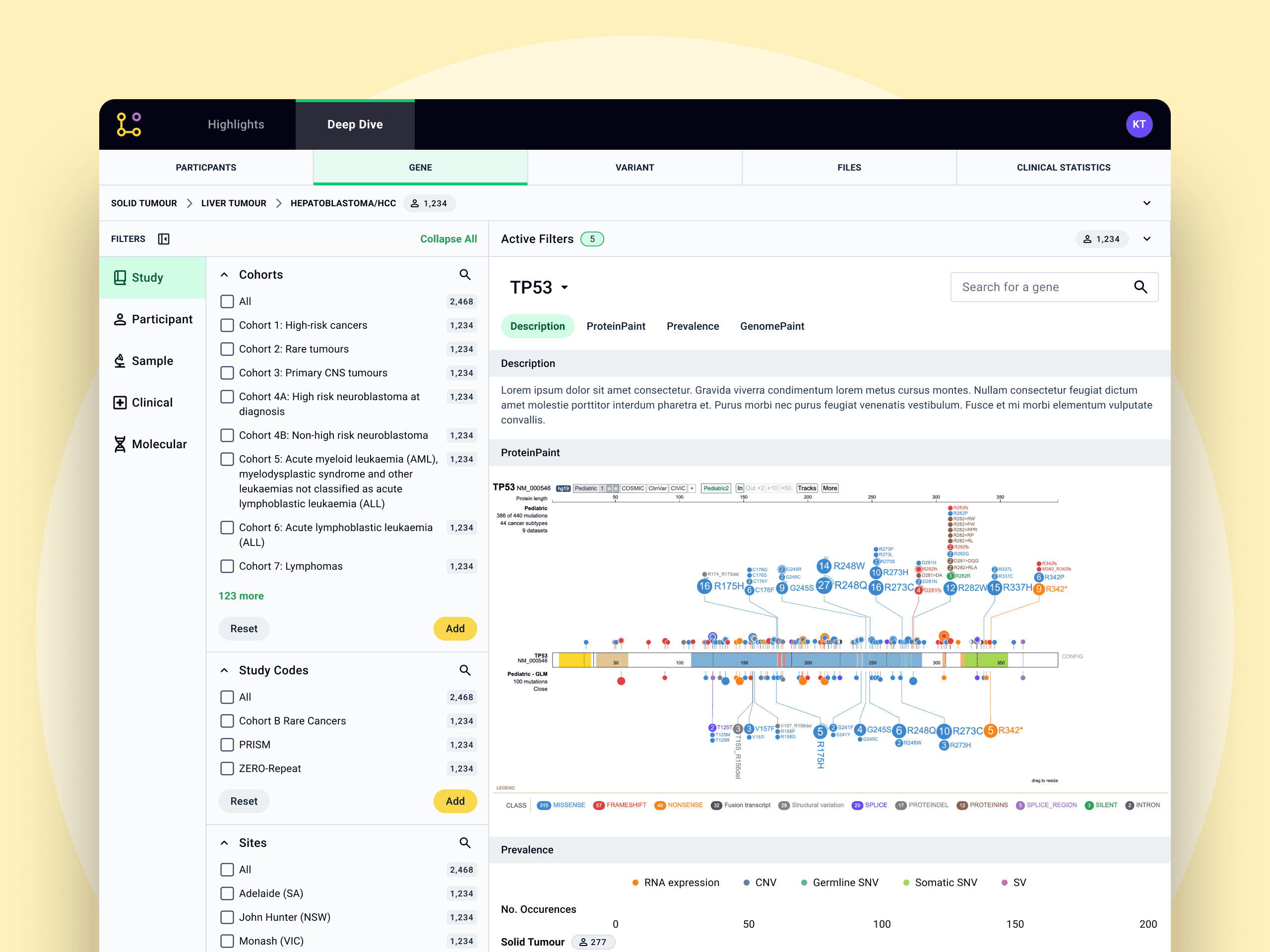The image size is (1270, 952).
Task: Show 123 more cohorts
Action: coord(241,596)
